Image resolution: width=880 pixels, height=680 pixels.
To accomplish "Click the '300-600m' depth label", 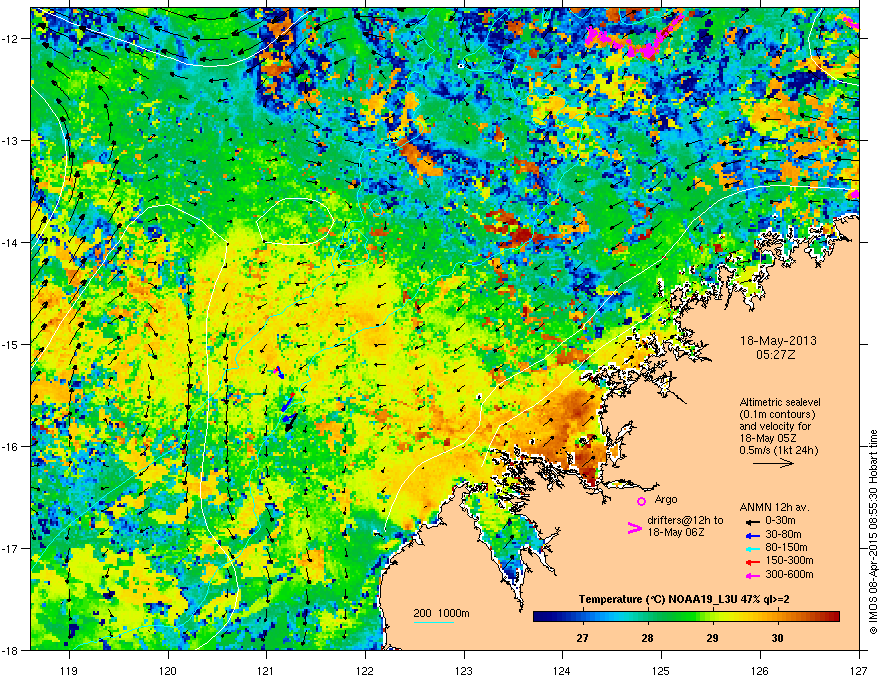I will point(789,574).
